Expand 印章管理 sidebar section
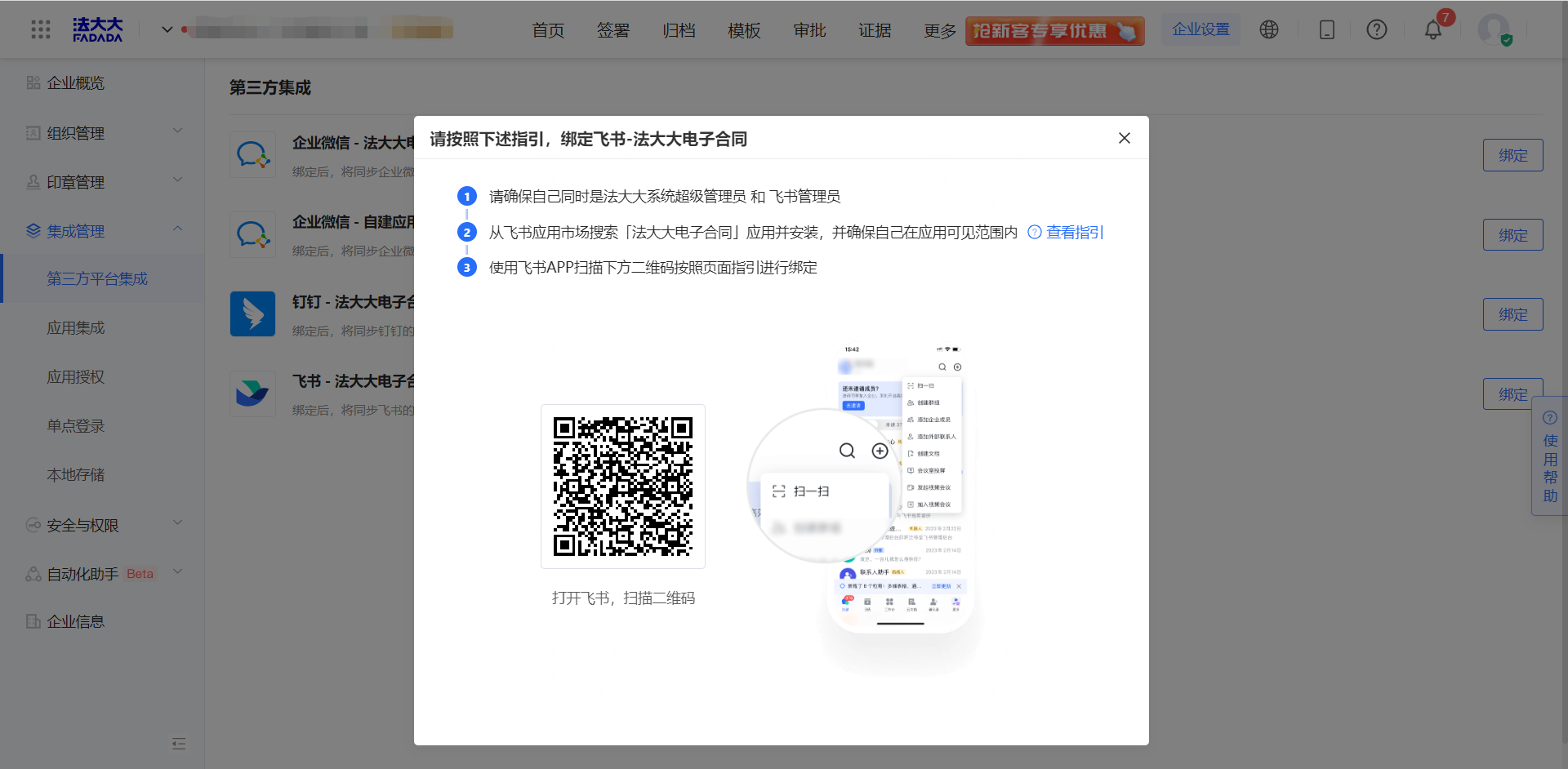1568x769 pixels. tap(102, 182)
